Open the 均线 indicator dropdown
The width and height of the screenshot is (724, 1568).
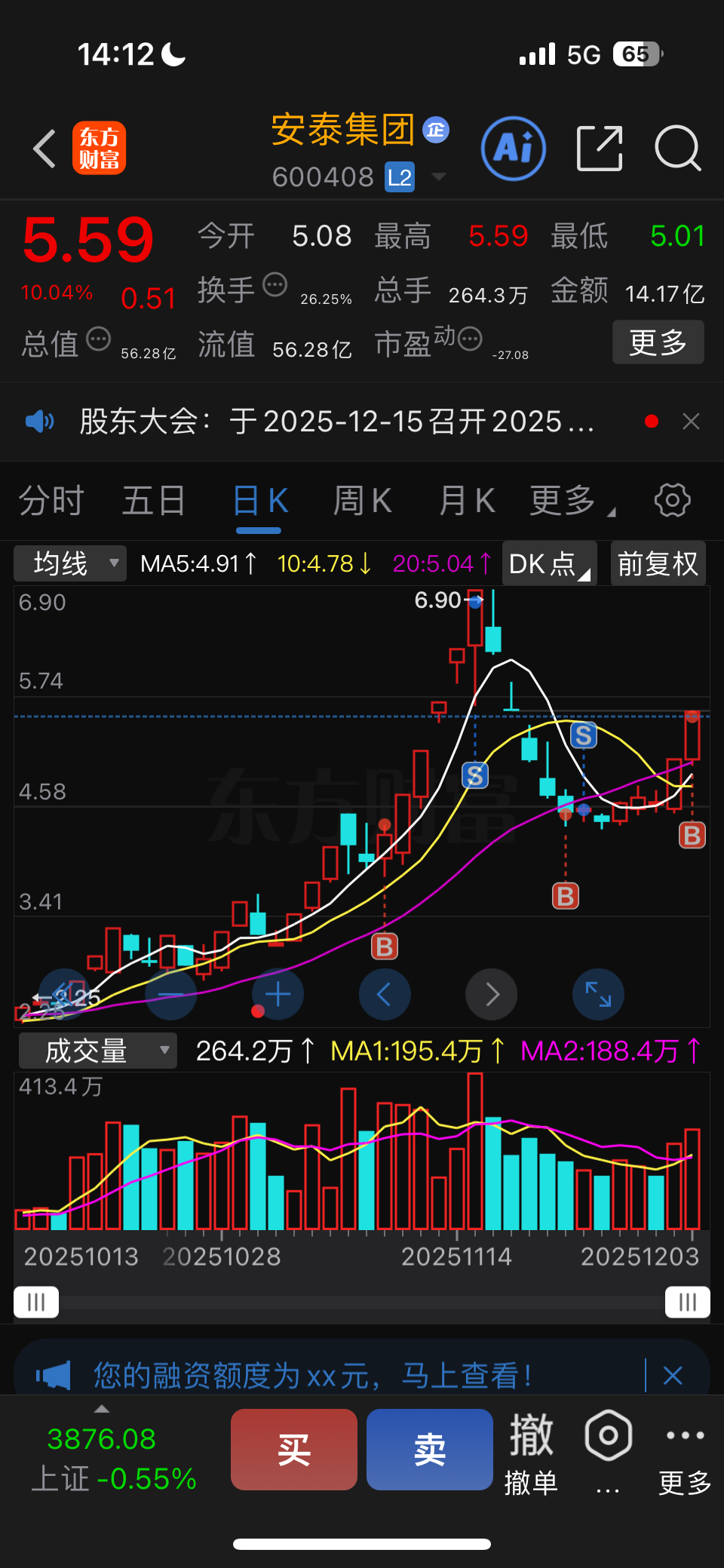[x=70, y=563]
